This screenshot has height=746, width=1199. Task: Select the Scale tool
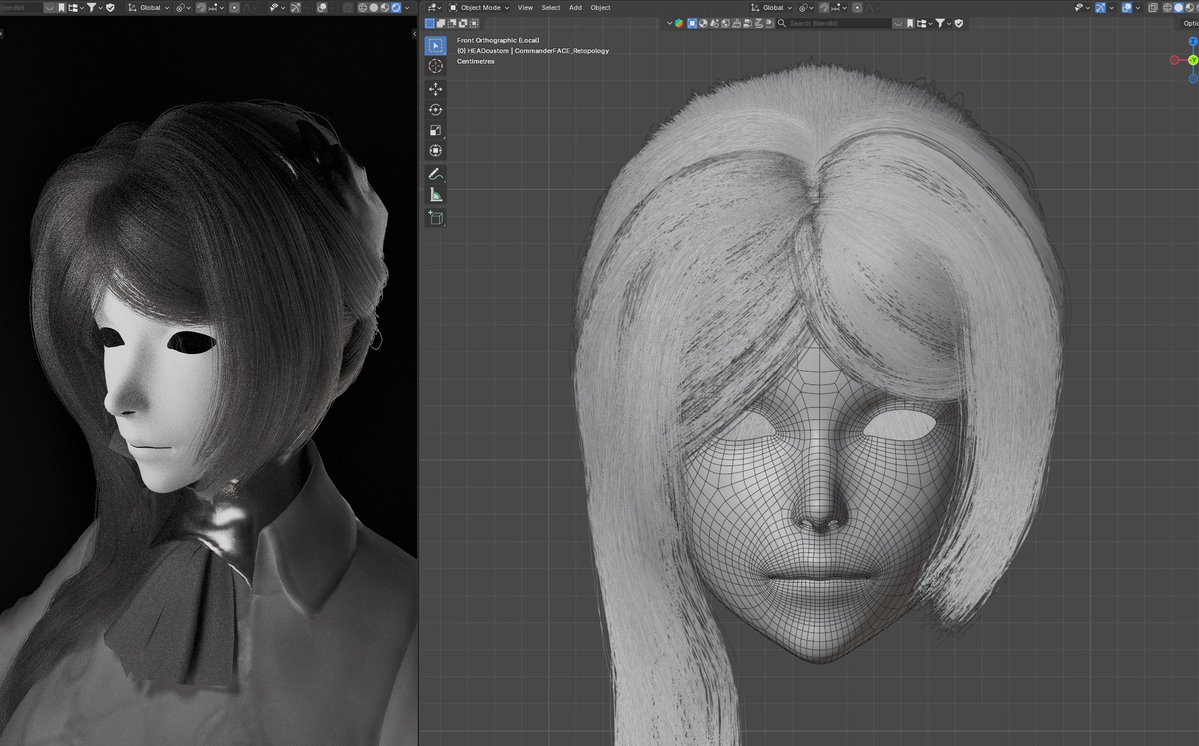click(436, 131)
